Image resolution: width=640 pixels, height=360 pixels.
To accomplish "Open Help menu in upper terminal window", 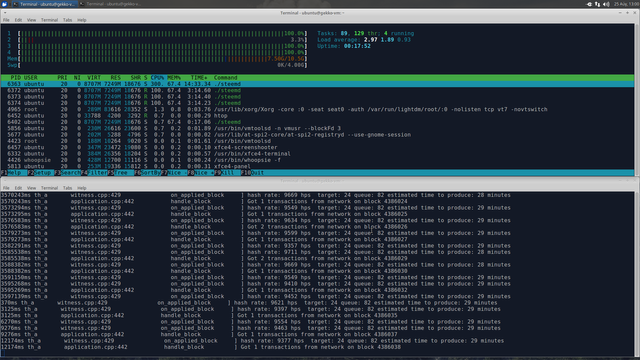I will (82, 20).
